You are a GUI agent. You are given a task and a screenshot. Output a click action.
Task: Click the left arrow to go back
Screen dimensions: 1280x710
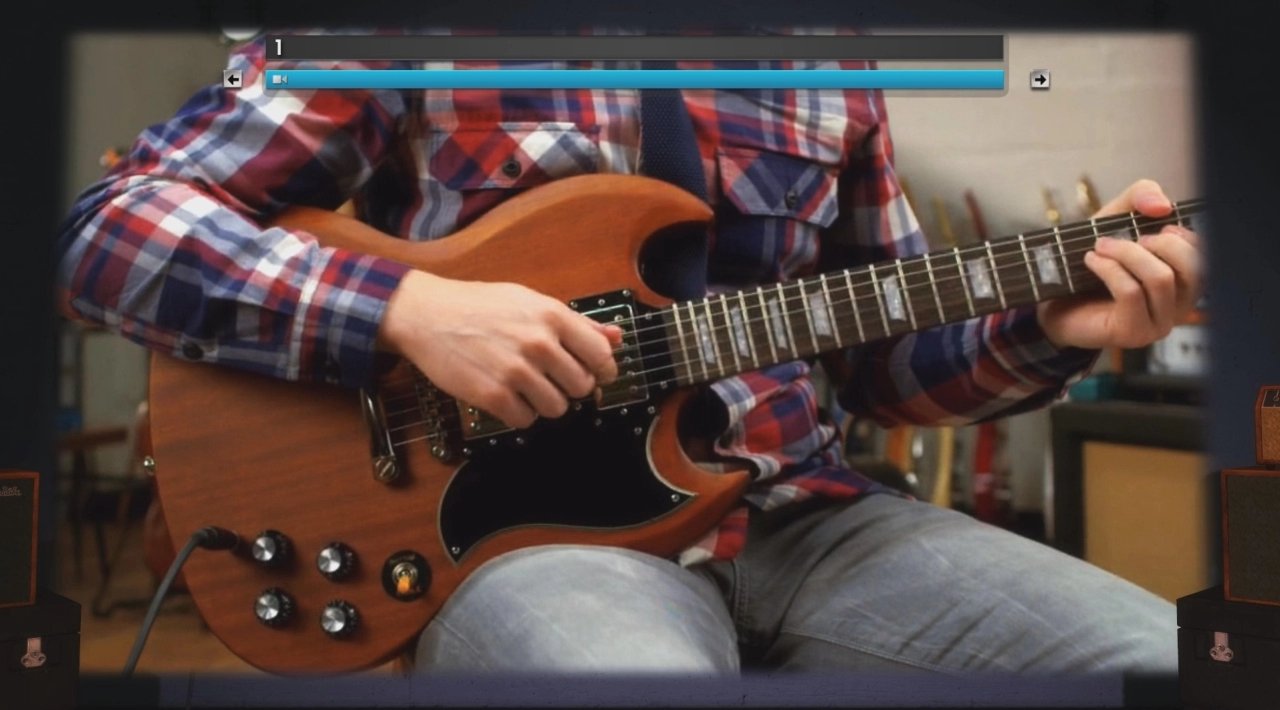233,80
